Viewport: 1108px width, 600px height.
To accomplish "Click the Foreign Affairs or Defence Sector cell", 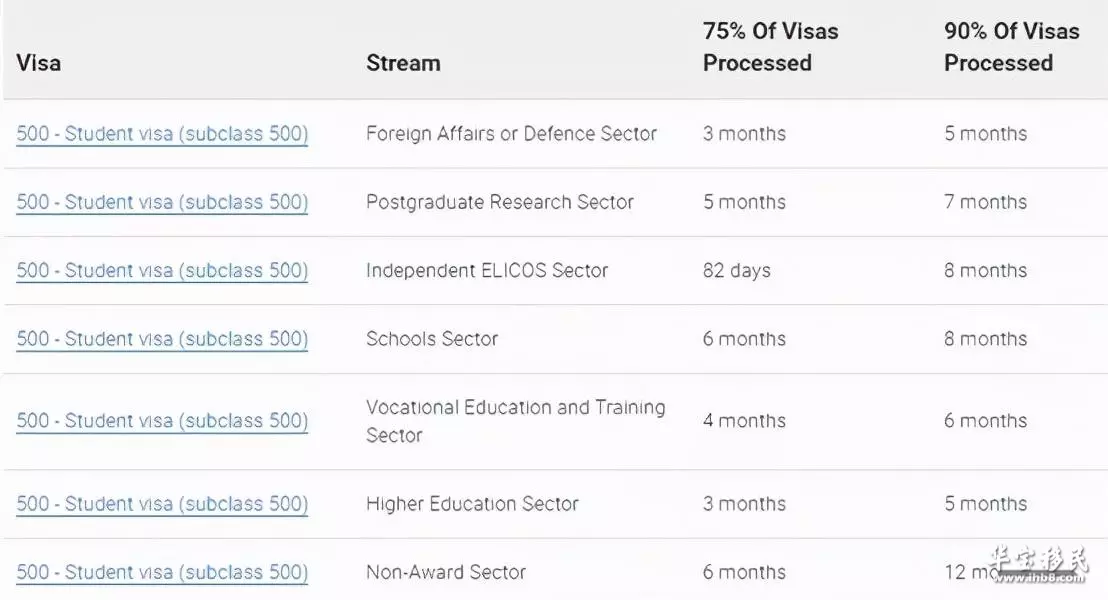I will (x=512, y=134).
